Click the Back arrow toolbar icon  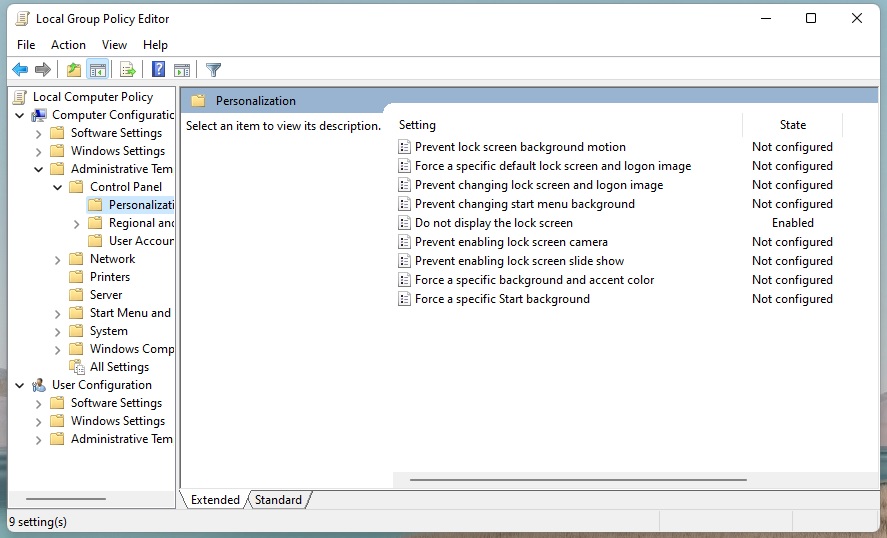[20, 70]
